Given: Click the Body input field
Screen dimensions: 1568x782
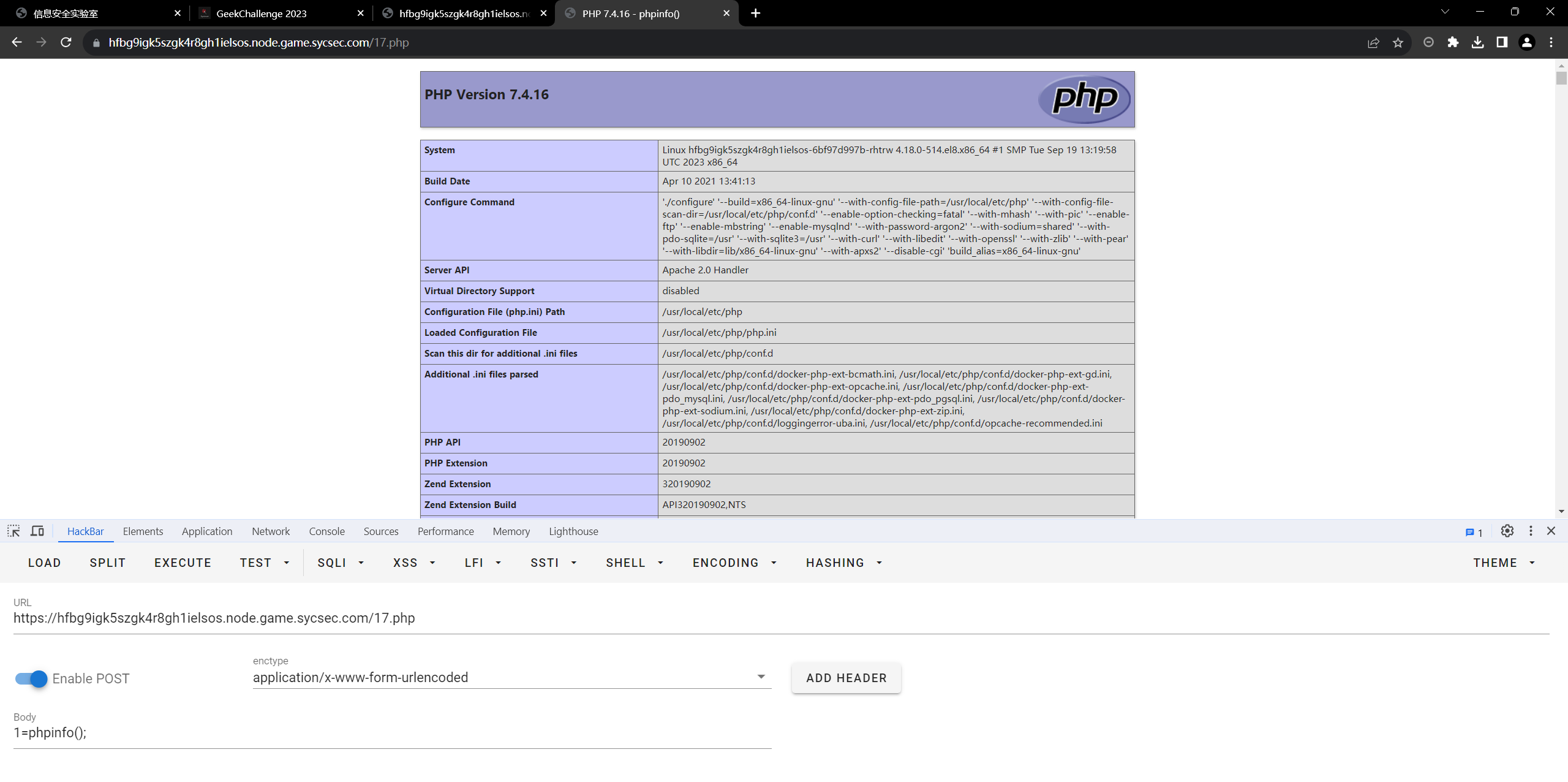Looking at the screenshot, I should (x=392, y=733).
